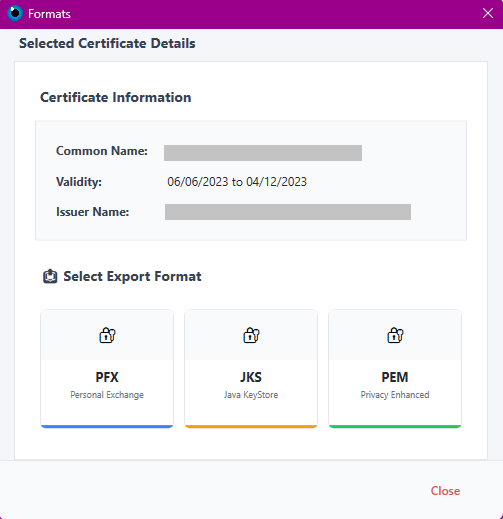
Task: Click the Common Name label
Action: point(102,151)
